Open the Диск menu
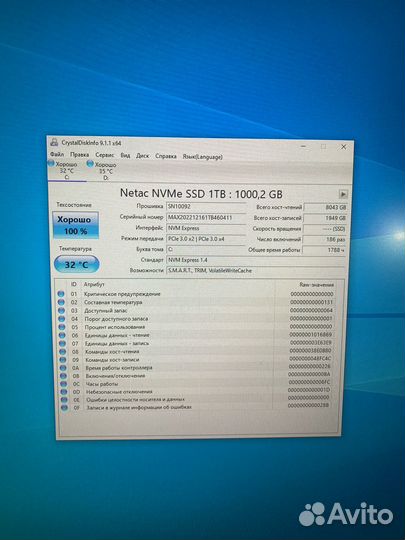Image resolution: width=405 pixels, height=540 pixels. tap(143, 156)
